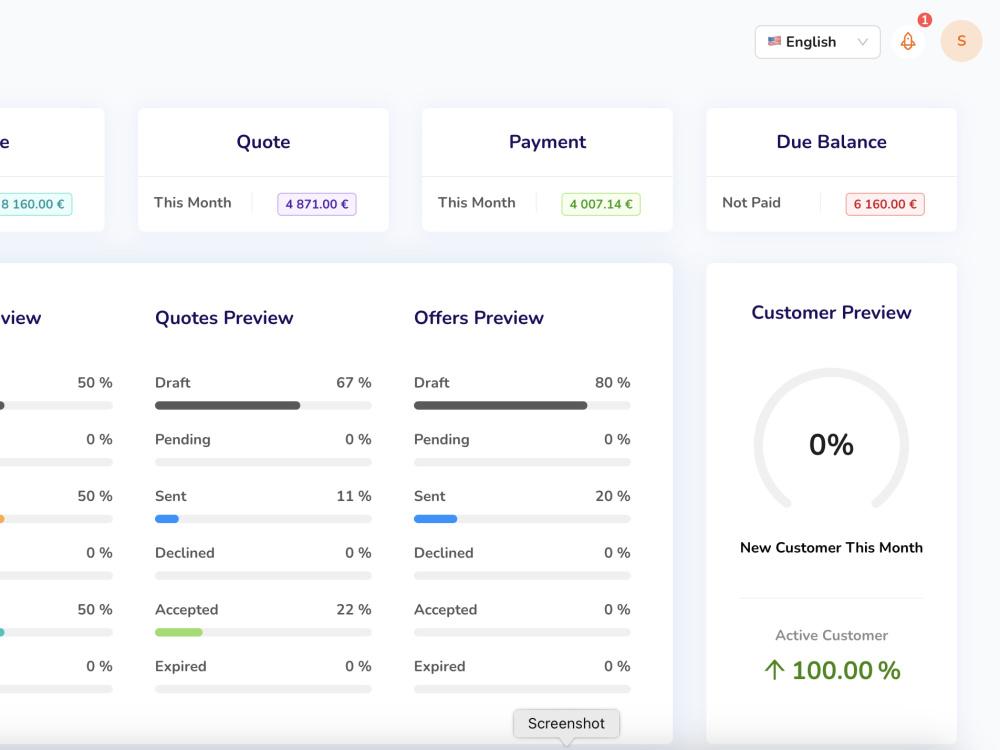This screenshot has height=750, width=1000.
Task: Click the language dropdown chevron arrow
Action: click(x=862, y=42)
